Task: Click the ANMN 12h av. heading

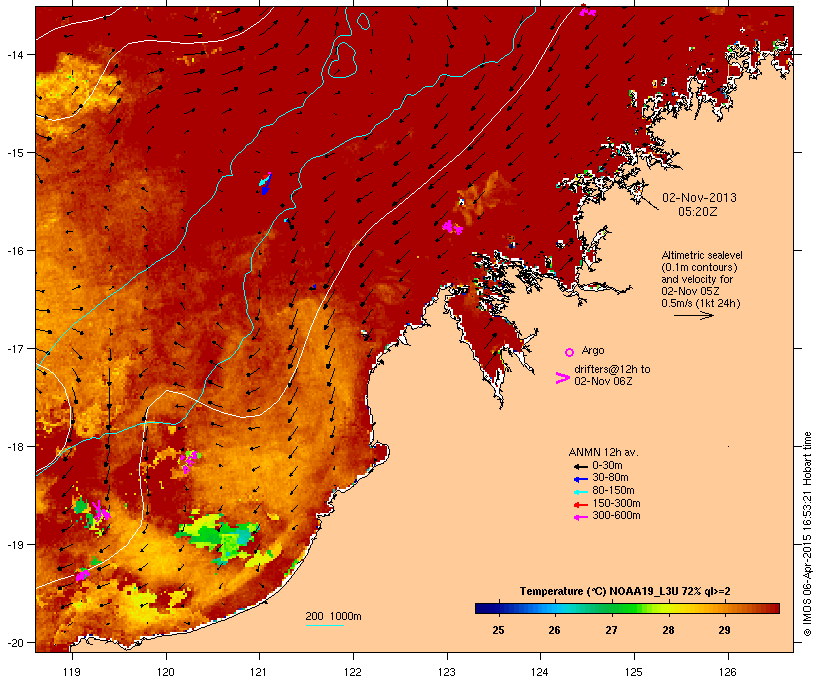Action: pos(603,452)
